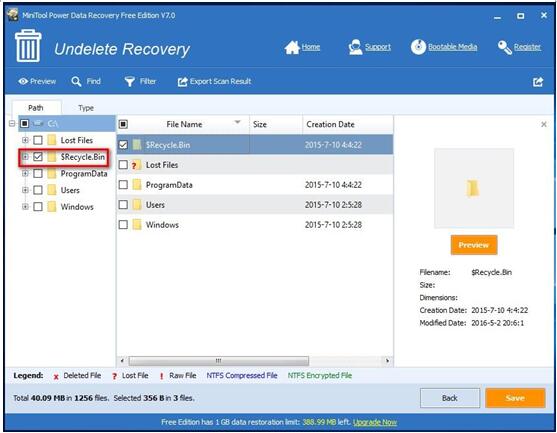The width and height of the screenshot is (557, 433).
Task: Check the Windows row in file list
Action: click(x=123, y=224)
